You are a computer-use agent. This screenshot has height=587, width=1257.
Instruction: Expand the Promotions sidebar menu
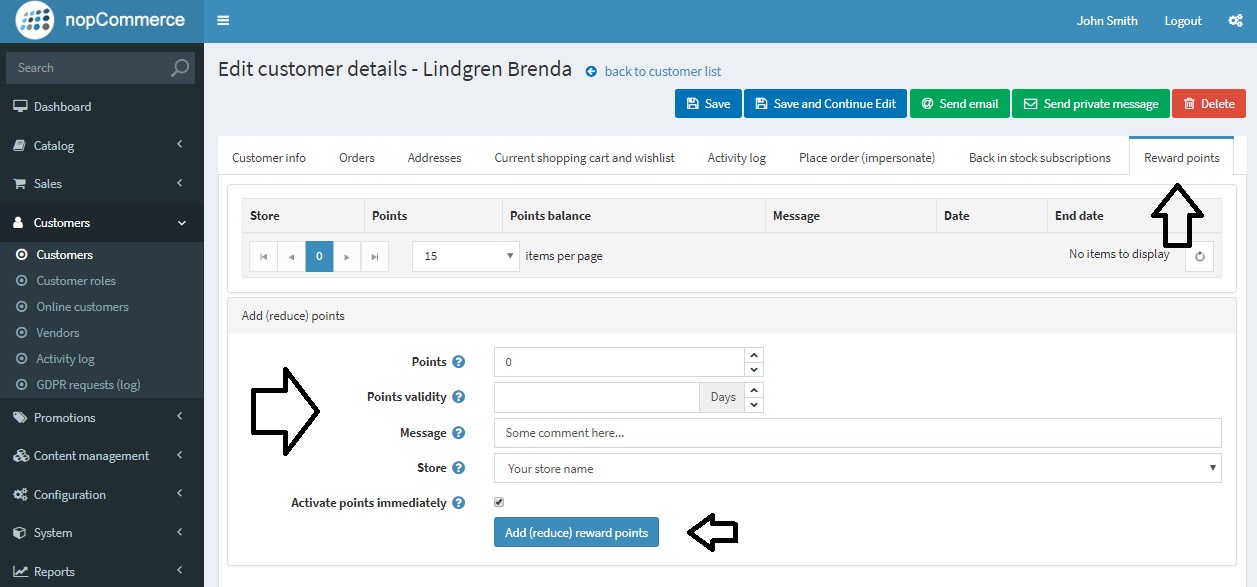click(x=101, y=417)
